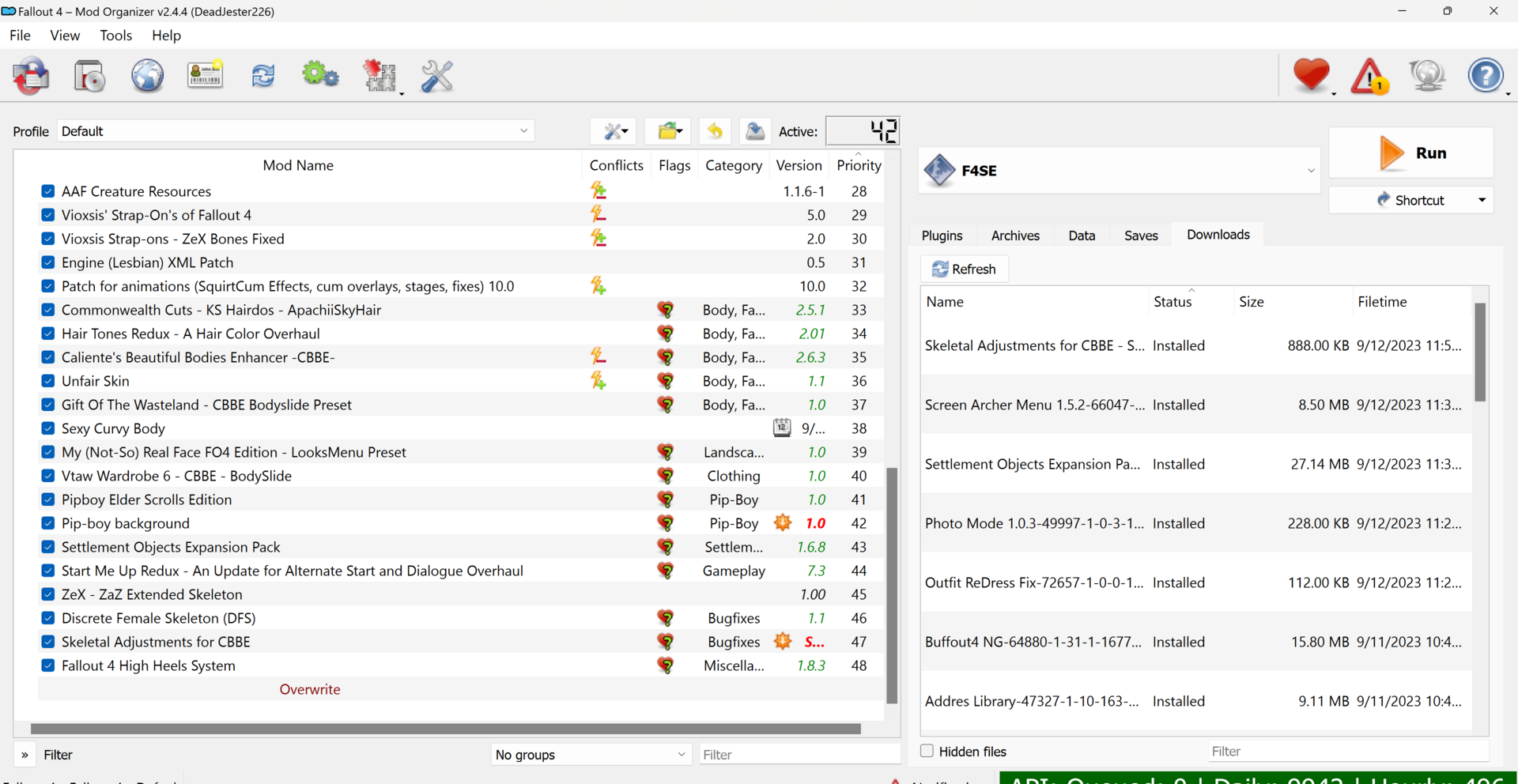Click the flag heart icon for Unfair Skin
1518x784 pixels.
coord(666,381)
